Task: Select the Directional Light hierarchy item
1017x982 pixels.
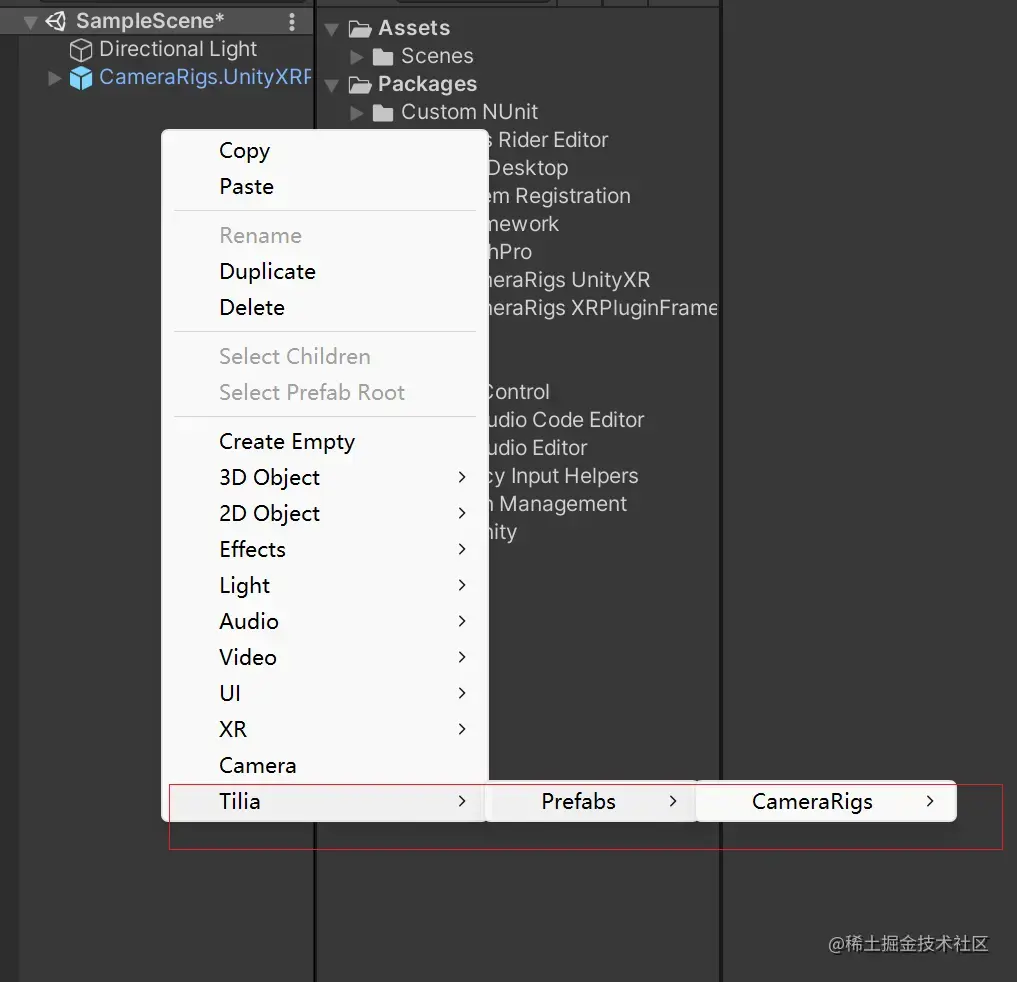Action: point(178,49)
